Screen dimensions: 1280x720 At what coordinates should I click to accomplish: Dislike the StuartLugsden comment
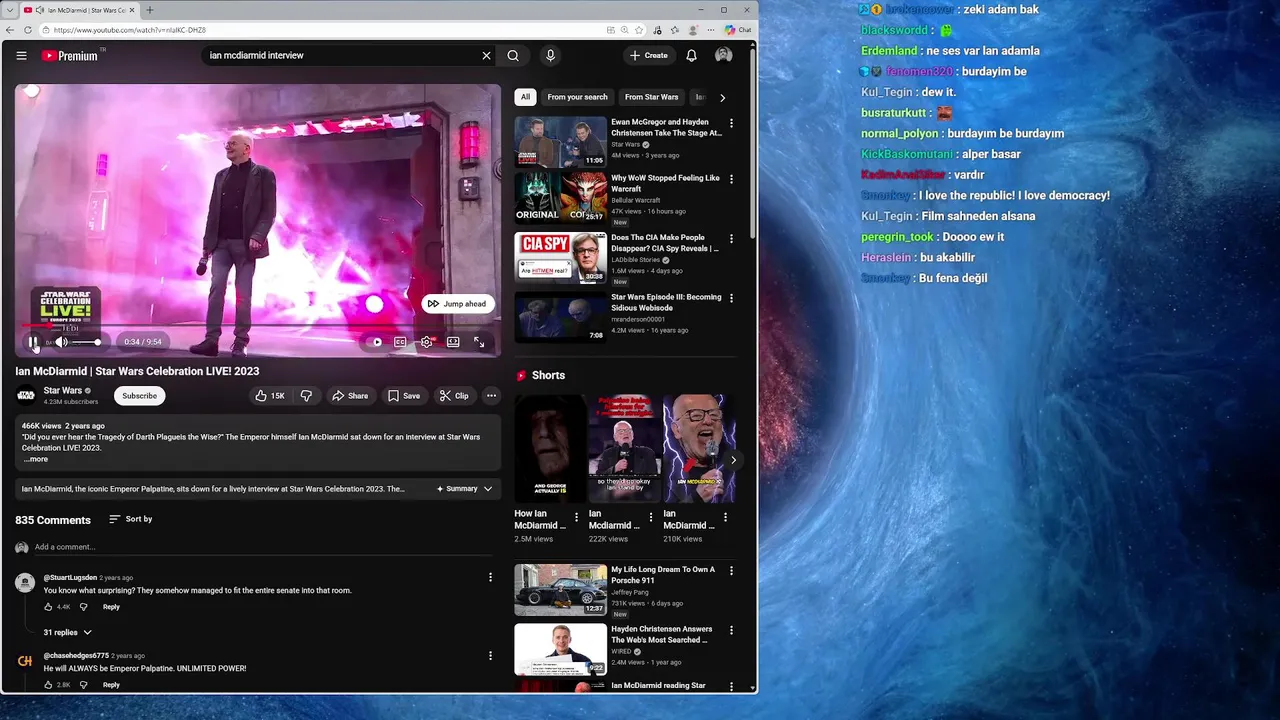(x=83, y=607)
